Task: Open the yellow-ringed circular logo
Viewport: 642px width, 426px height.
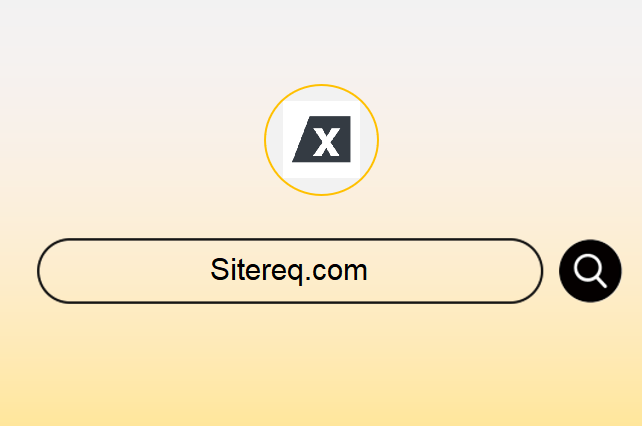Action: (x=321, y=140)
